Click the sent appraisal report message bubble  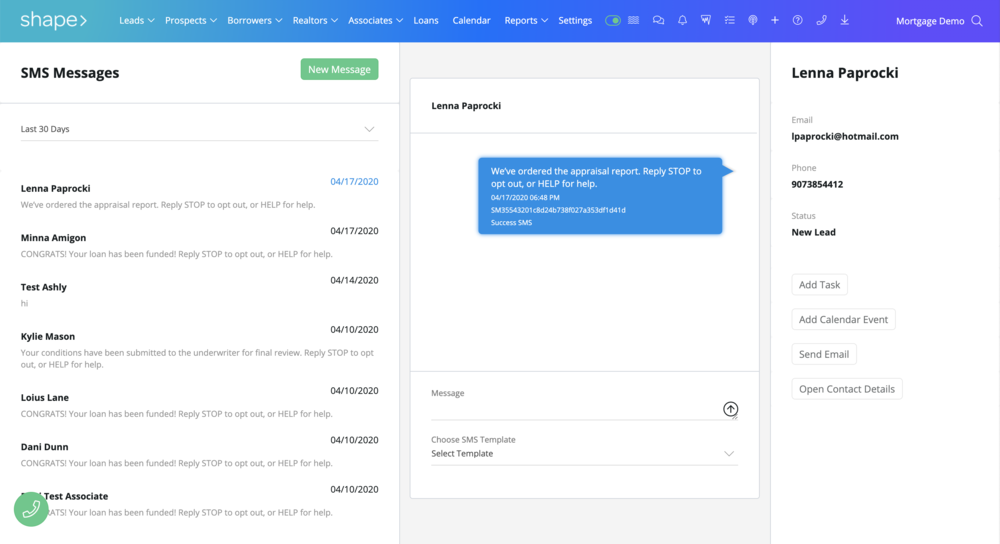600,196
